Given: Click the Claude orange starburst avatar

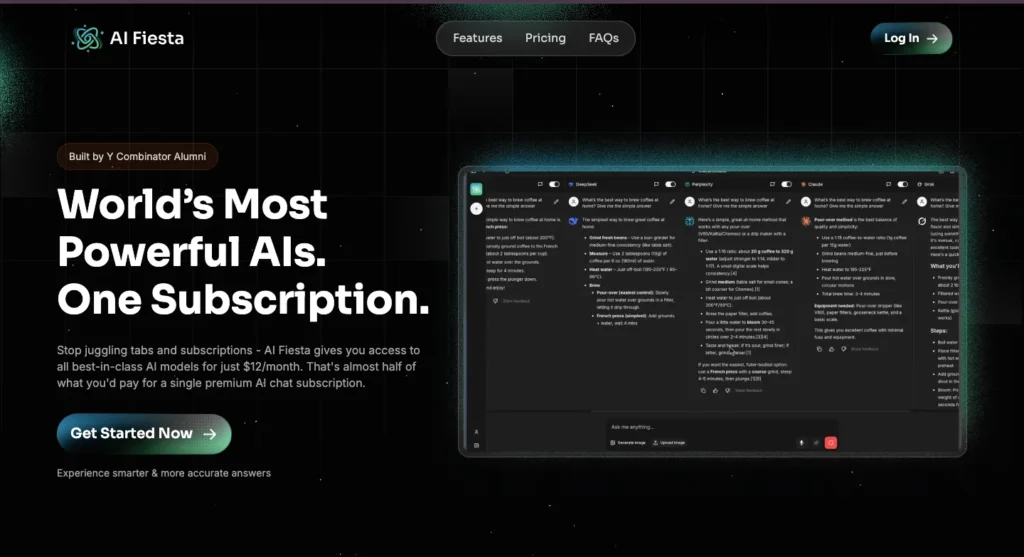Looking at the screenshot, I should point(806,221).
